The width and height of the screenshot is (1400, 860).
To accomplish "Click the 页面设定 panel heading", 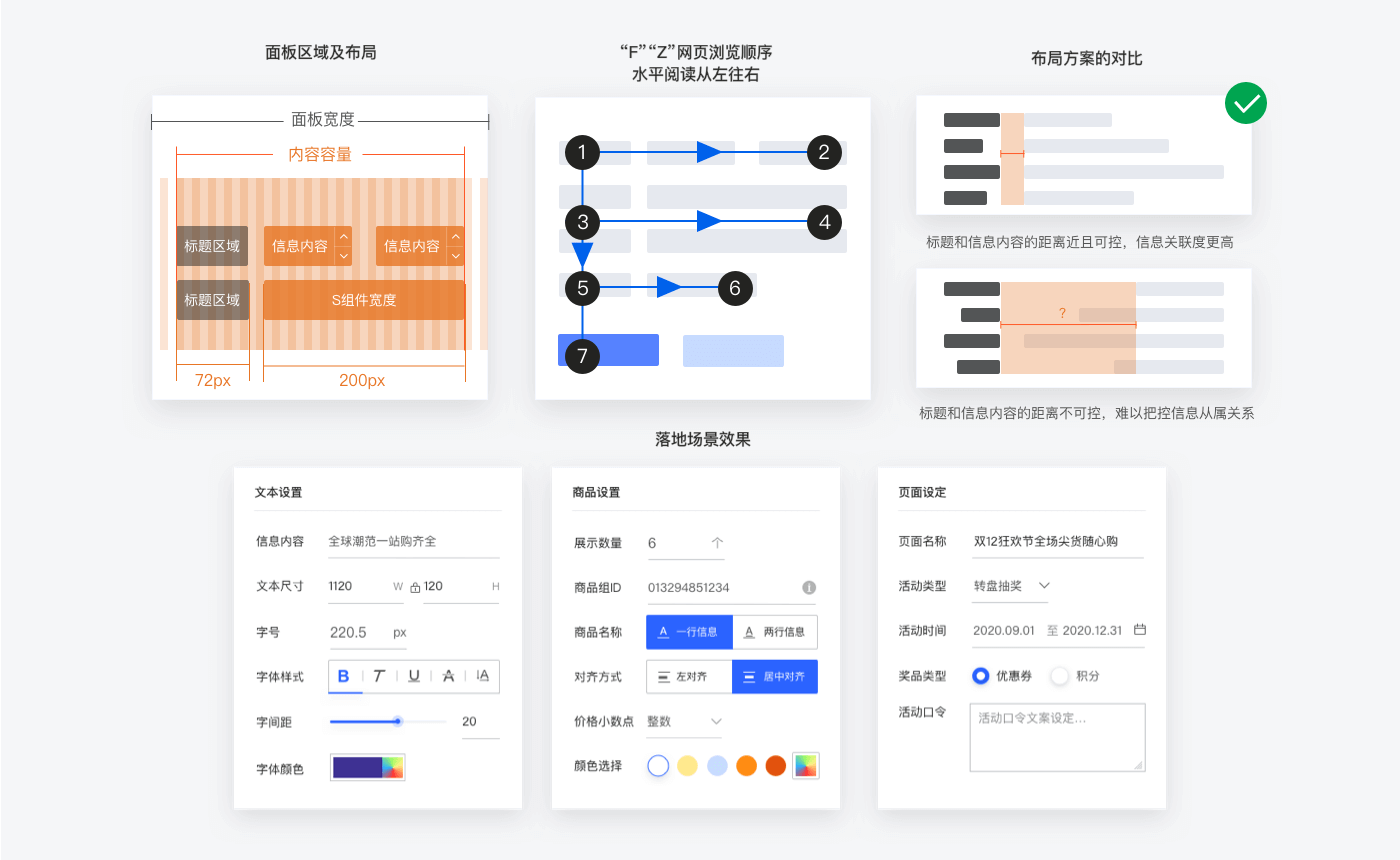I will [x=922, y=493].
